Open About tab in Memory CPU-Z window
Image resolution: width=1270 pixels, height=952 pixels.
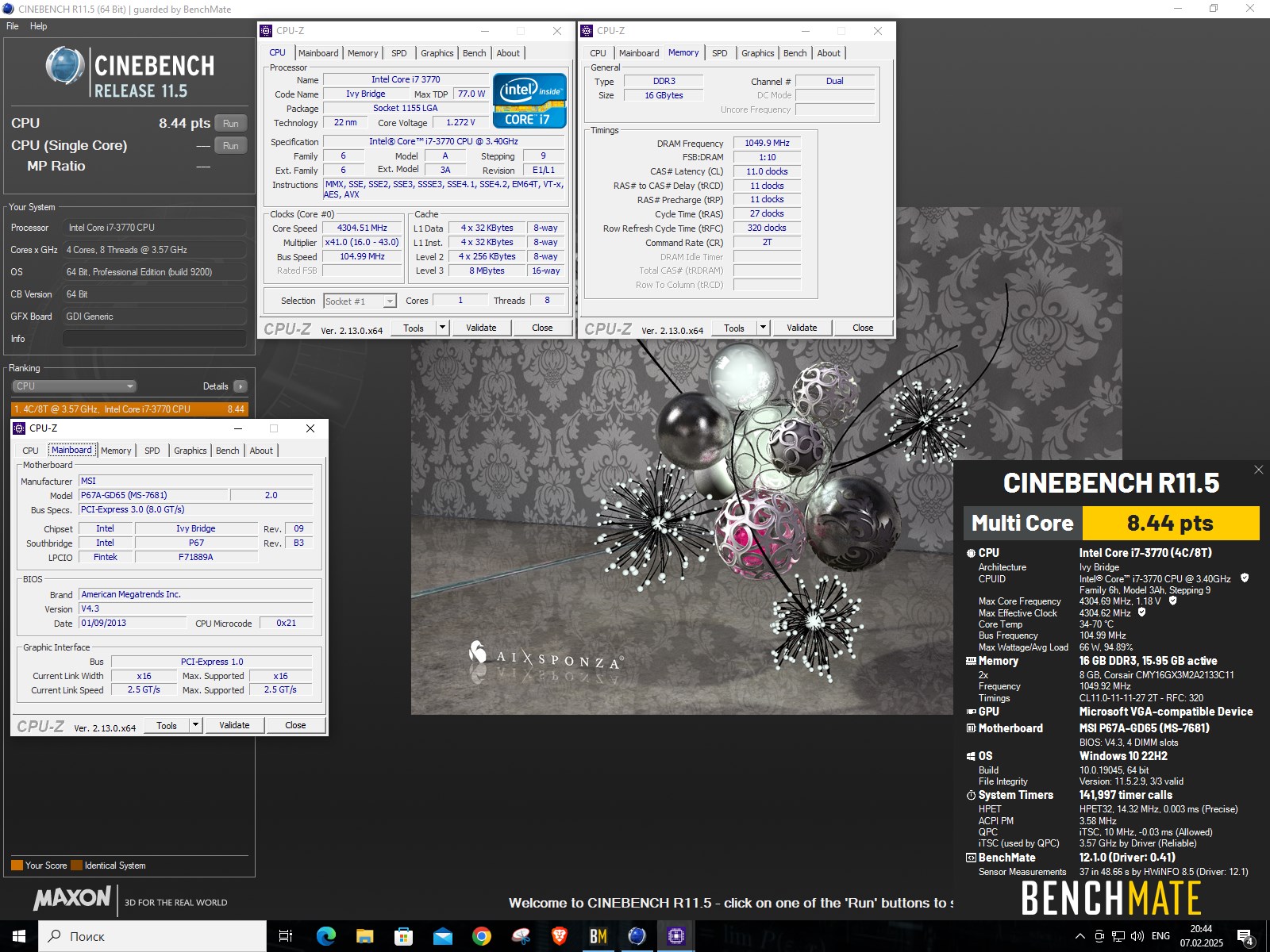coord(829,53)
